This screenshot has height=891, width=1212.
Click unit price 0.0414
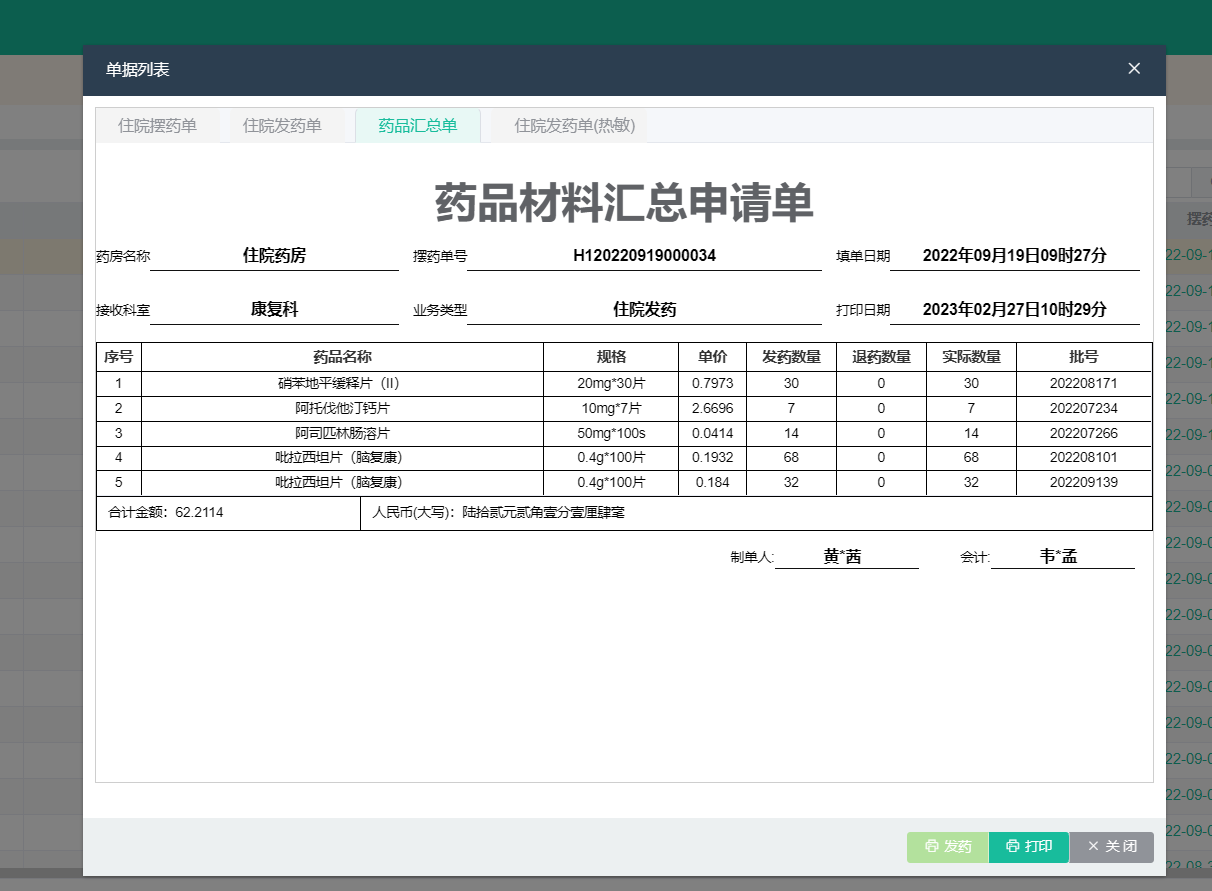click(713, 433)
